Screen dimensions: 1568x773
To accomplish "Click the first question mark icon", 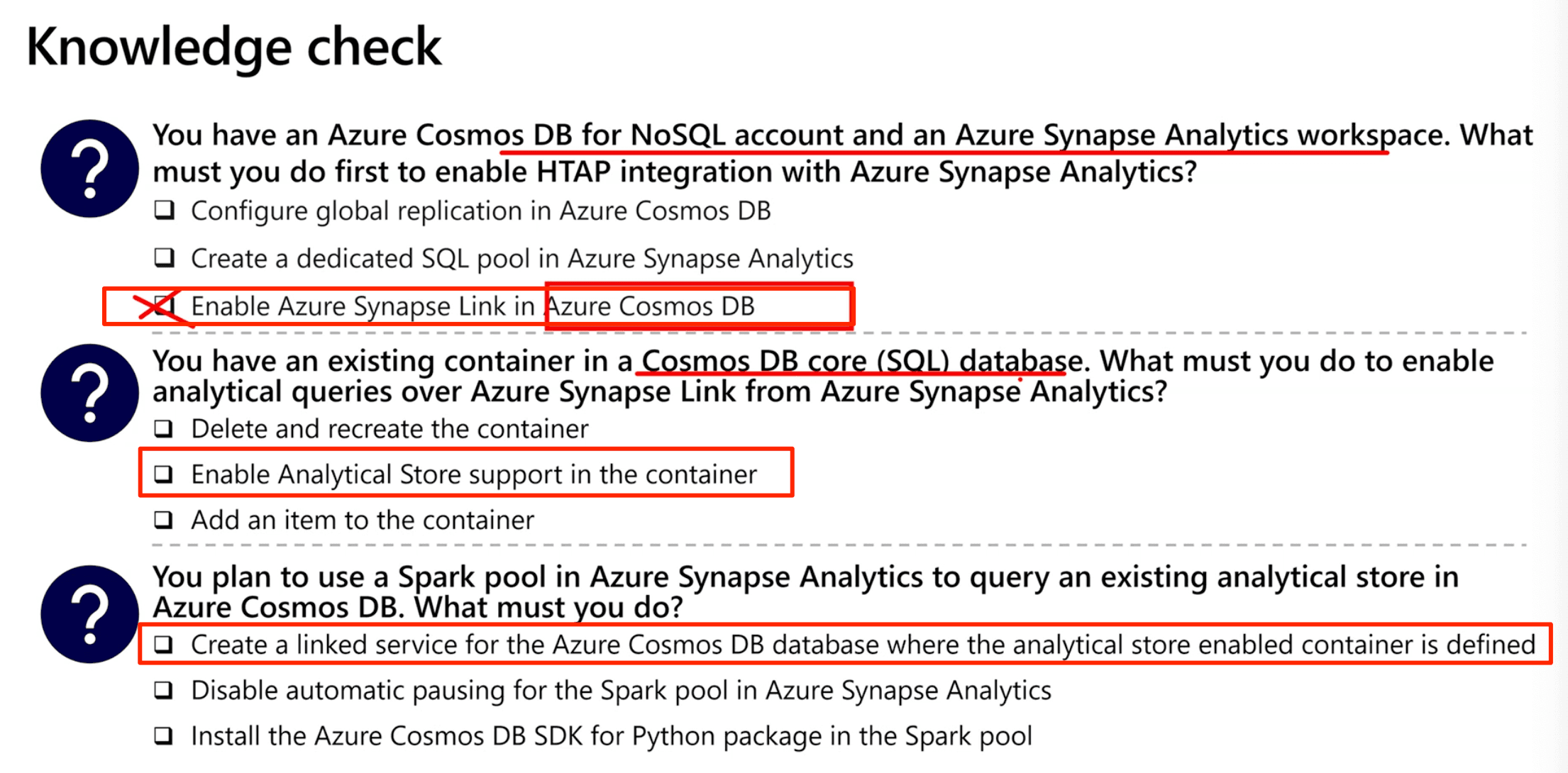I will click(89, 169).
